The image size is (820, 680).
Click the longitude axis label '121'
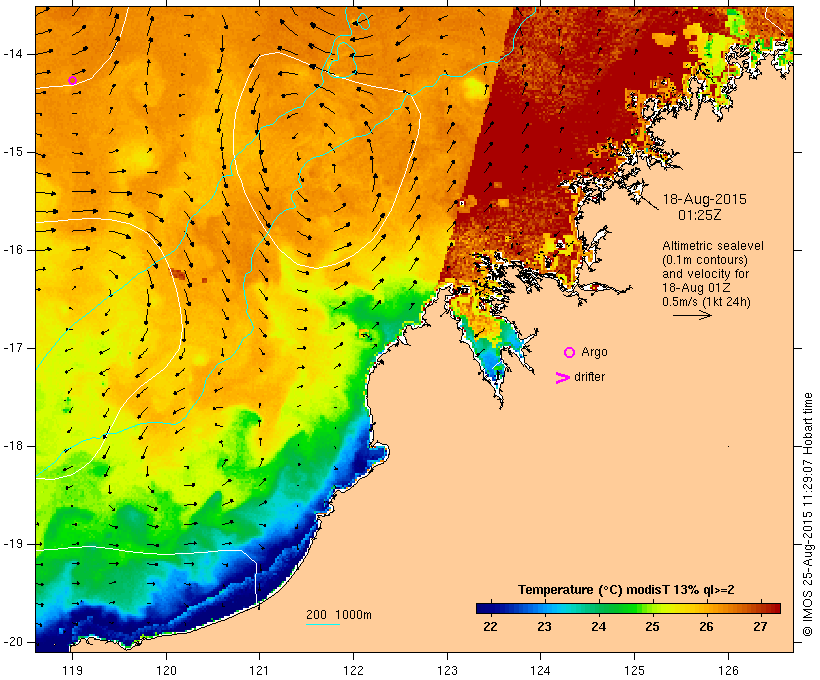tap(259, 670)
